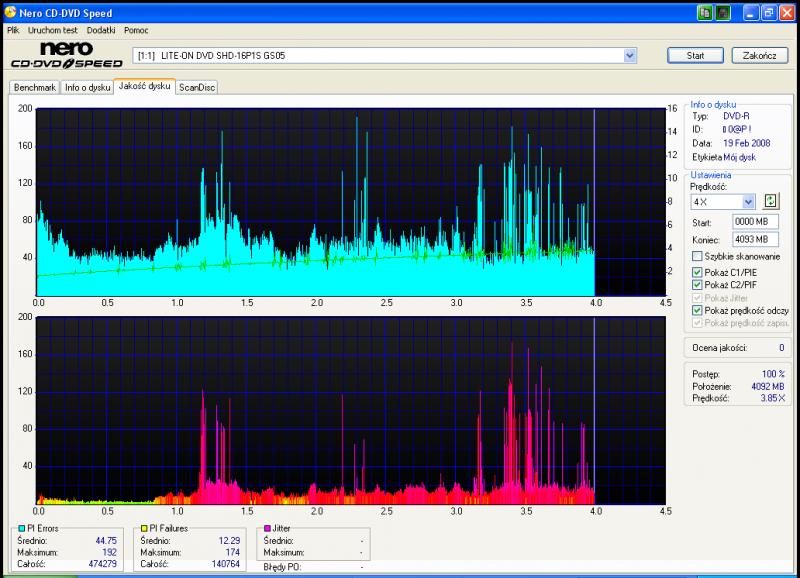800x578 pixels.
Task: Click the Prędkość value 3.85 X
Action: coord(772,398)
